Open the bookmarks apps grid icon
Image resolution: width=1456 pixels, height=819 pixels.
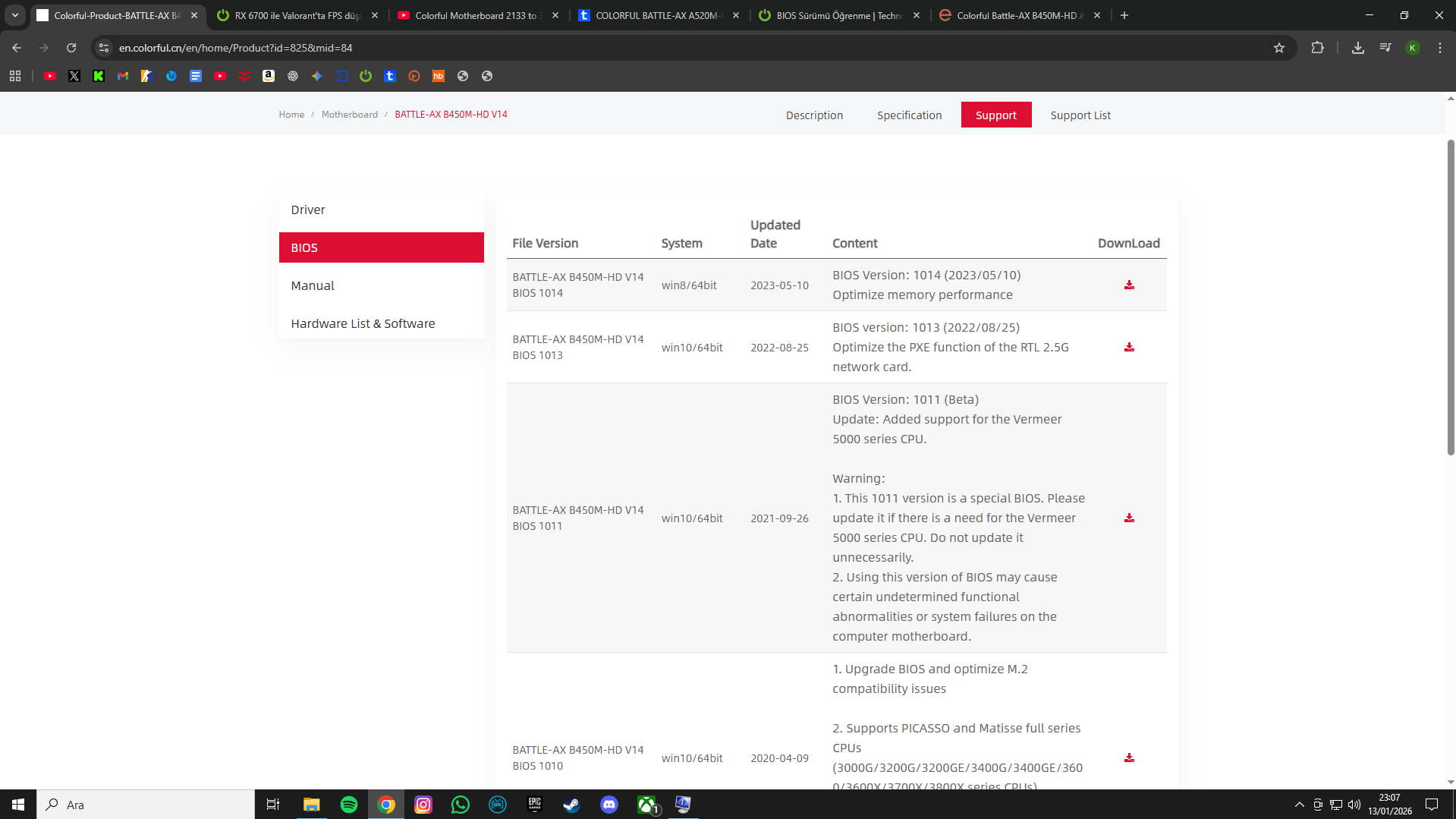point(15,76)
